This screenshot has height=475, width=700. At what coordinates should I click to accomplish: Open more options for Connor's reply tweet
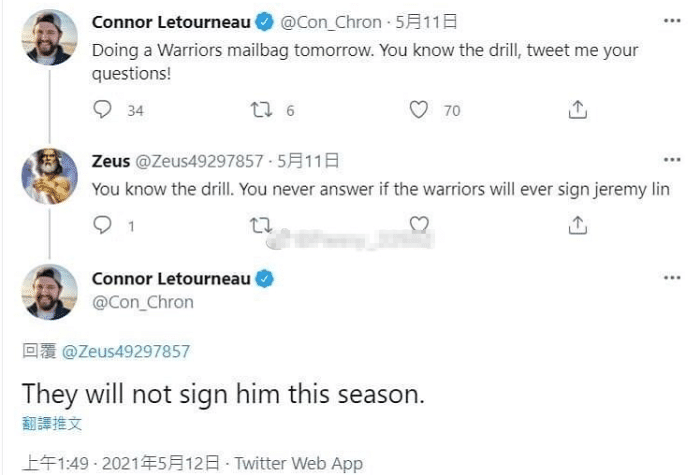pos(669,279)
